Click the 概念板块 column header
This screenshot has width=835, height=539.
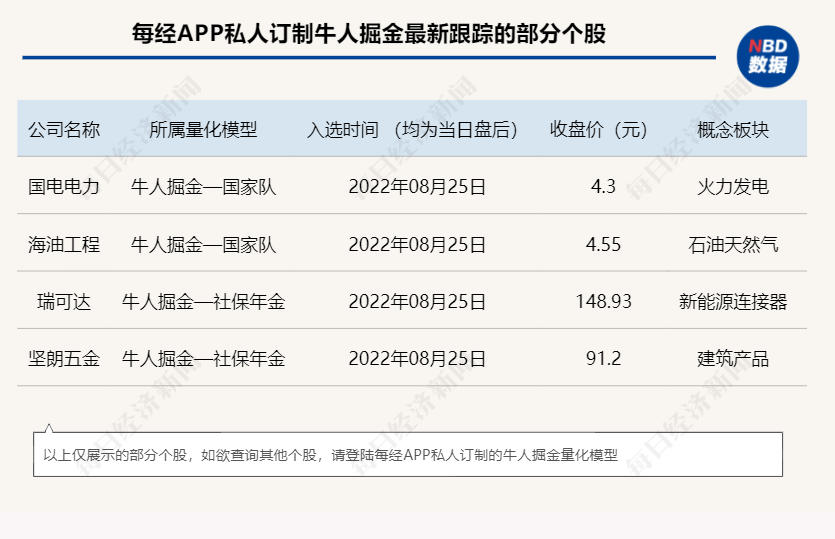pos(733,129)
